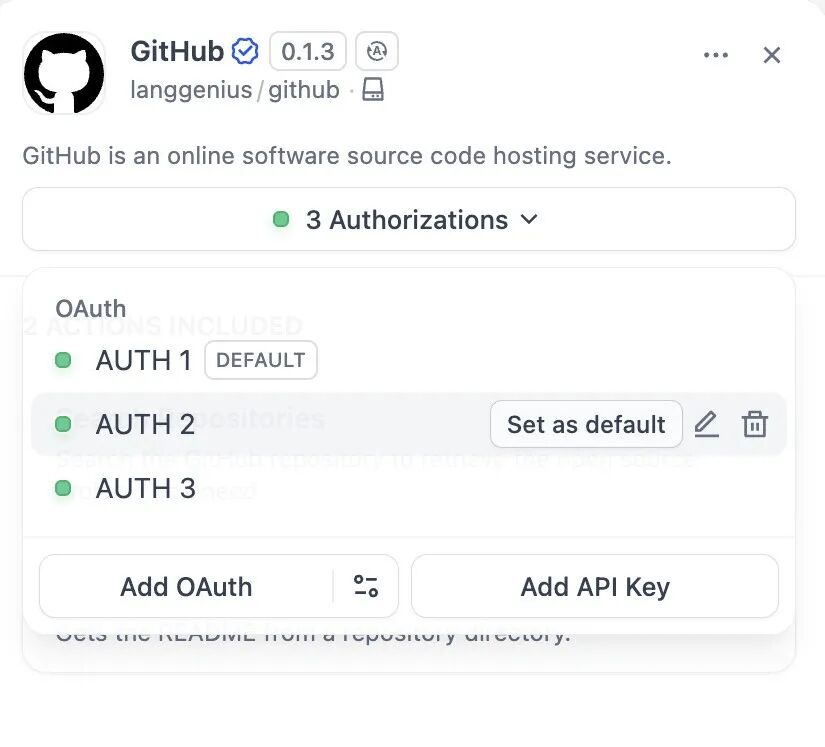Select the AUTH 3 credential
Image resolution: width=825 pixels, height=747 pixels.
(145, 488)
